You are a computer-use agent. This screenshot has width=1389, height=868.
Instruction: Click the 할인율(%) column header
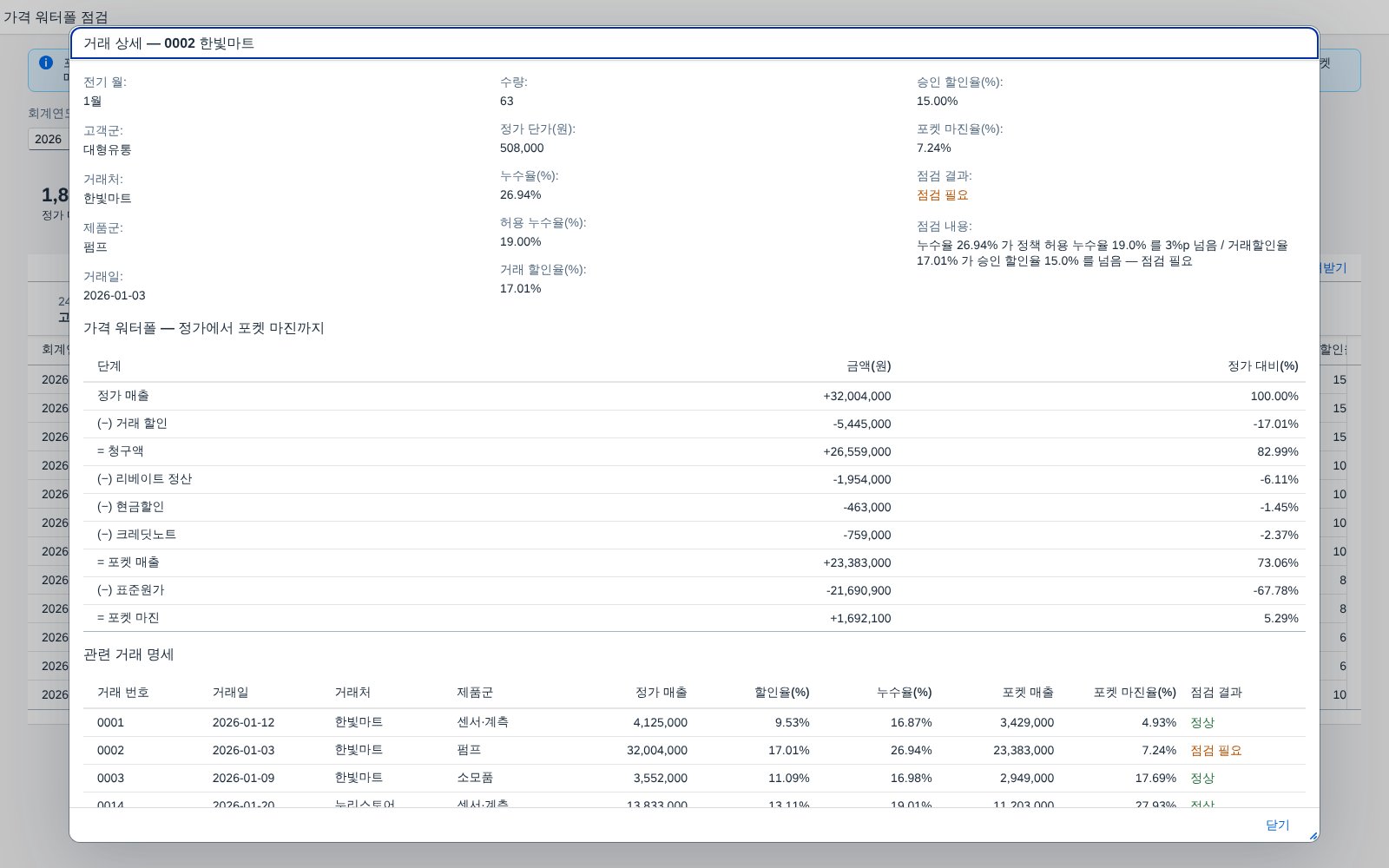781,692
